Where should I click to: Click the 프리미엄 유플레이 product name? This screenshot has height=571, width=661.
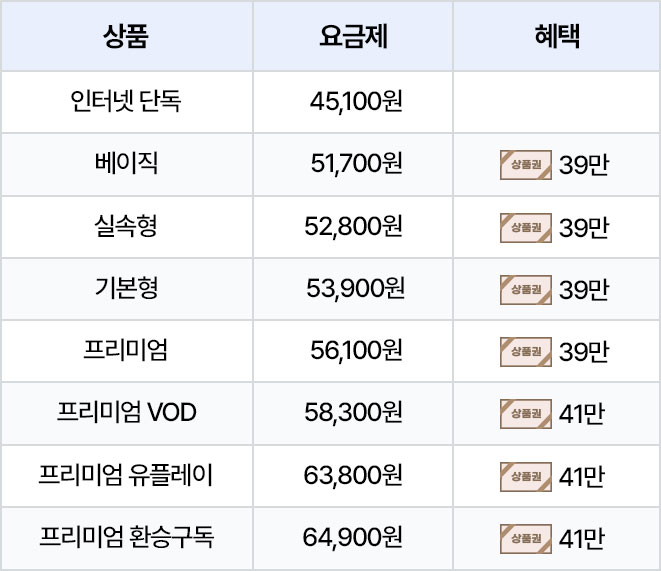pyautogui.click(x=126, y=475)
